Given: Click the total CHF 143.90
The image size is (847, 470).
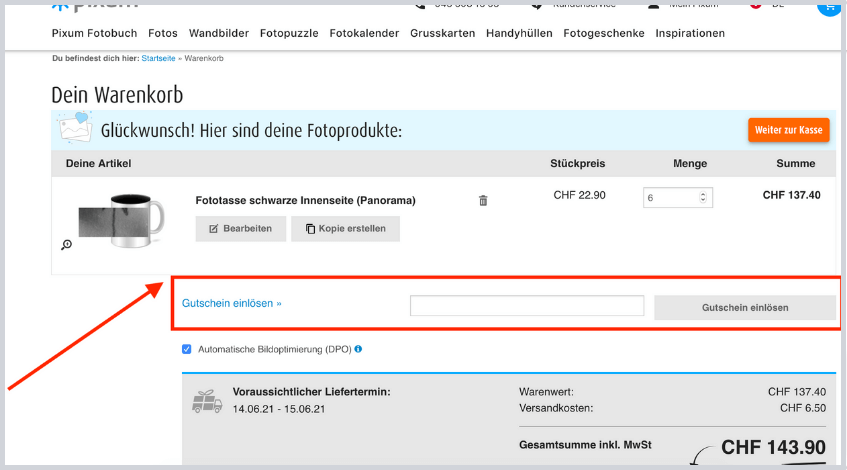Looking at the screenshot, I should pos(773,447).
